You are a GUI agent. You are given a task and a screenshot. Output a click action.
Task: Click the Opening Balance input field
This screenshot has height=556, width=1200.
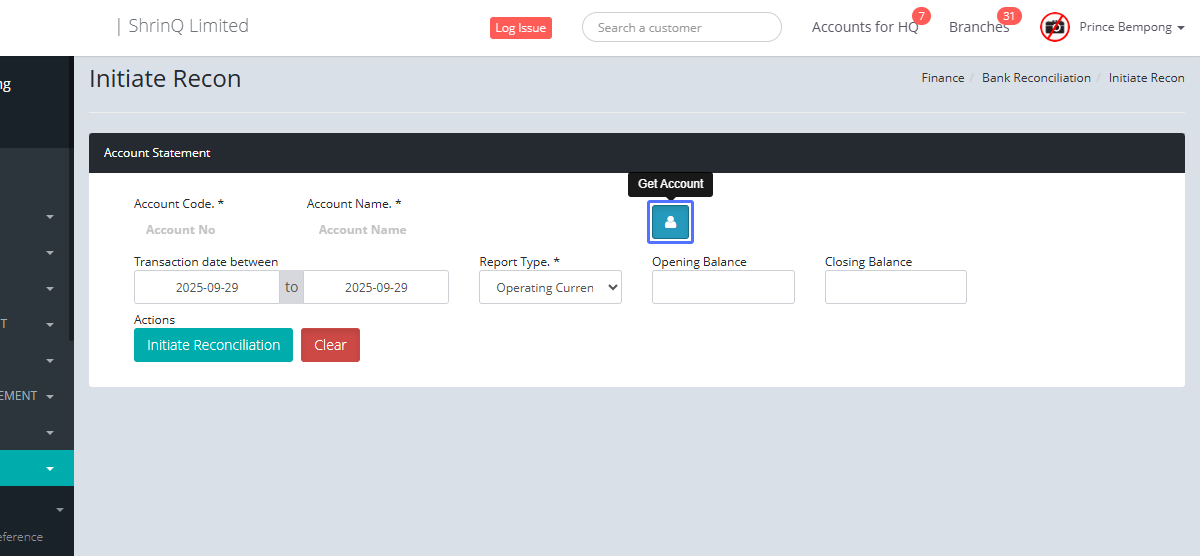point(723,287)
